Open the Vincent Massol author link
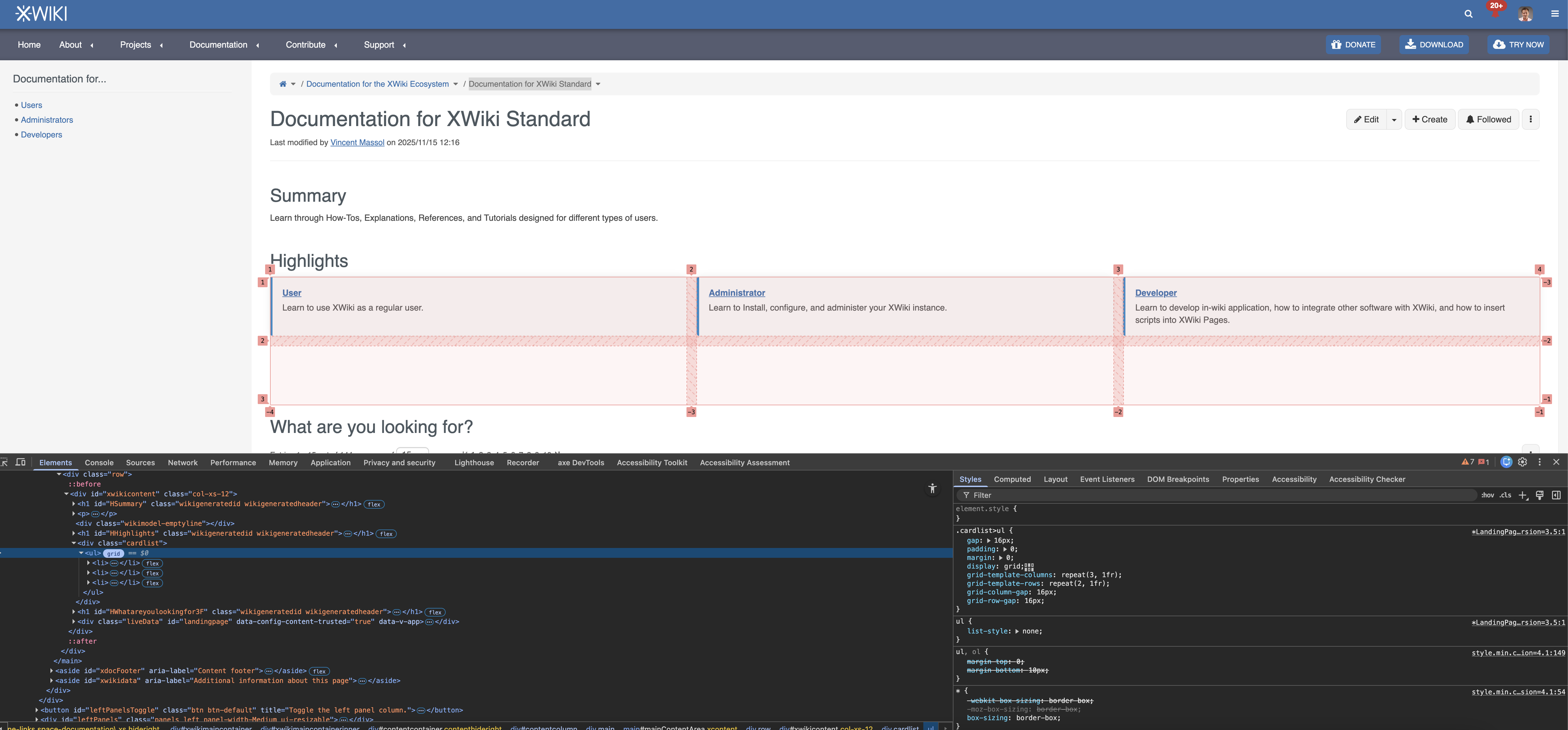 [357, 142]
